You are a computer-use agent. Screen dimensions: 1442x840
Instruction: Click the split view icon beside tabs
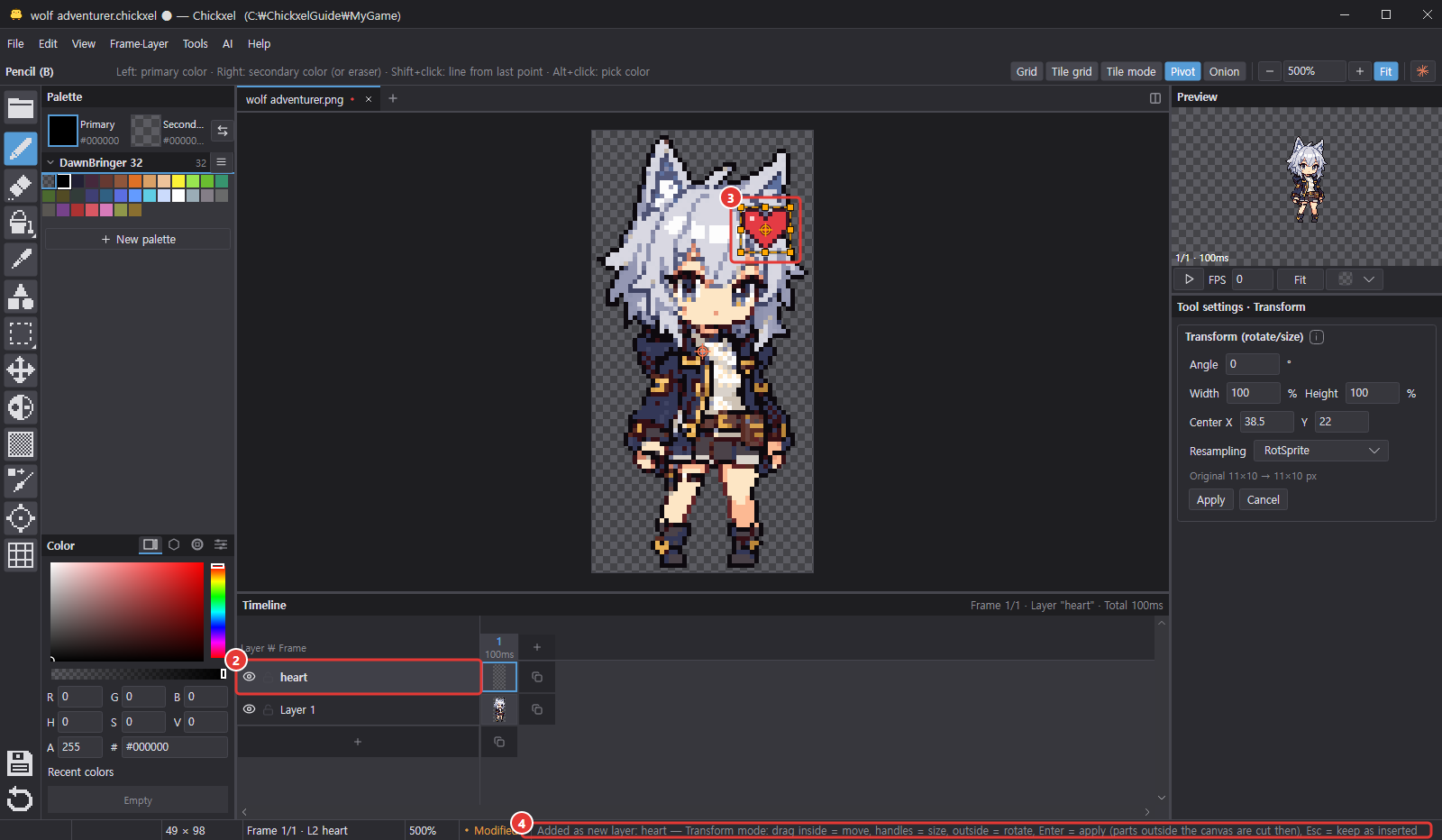coord(1155,98)
